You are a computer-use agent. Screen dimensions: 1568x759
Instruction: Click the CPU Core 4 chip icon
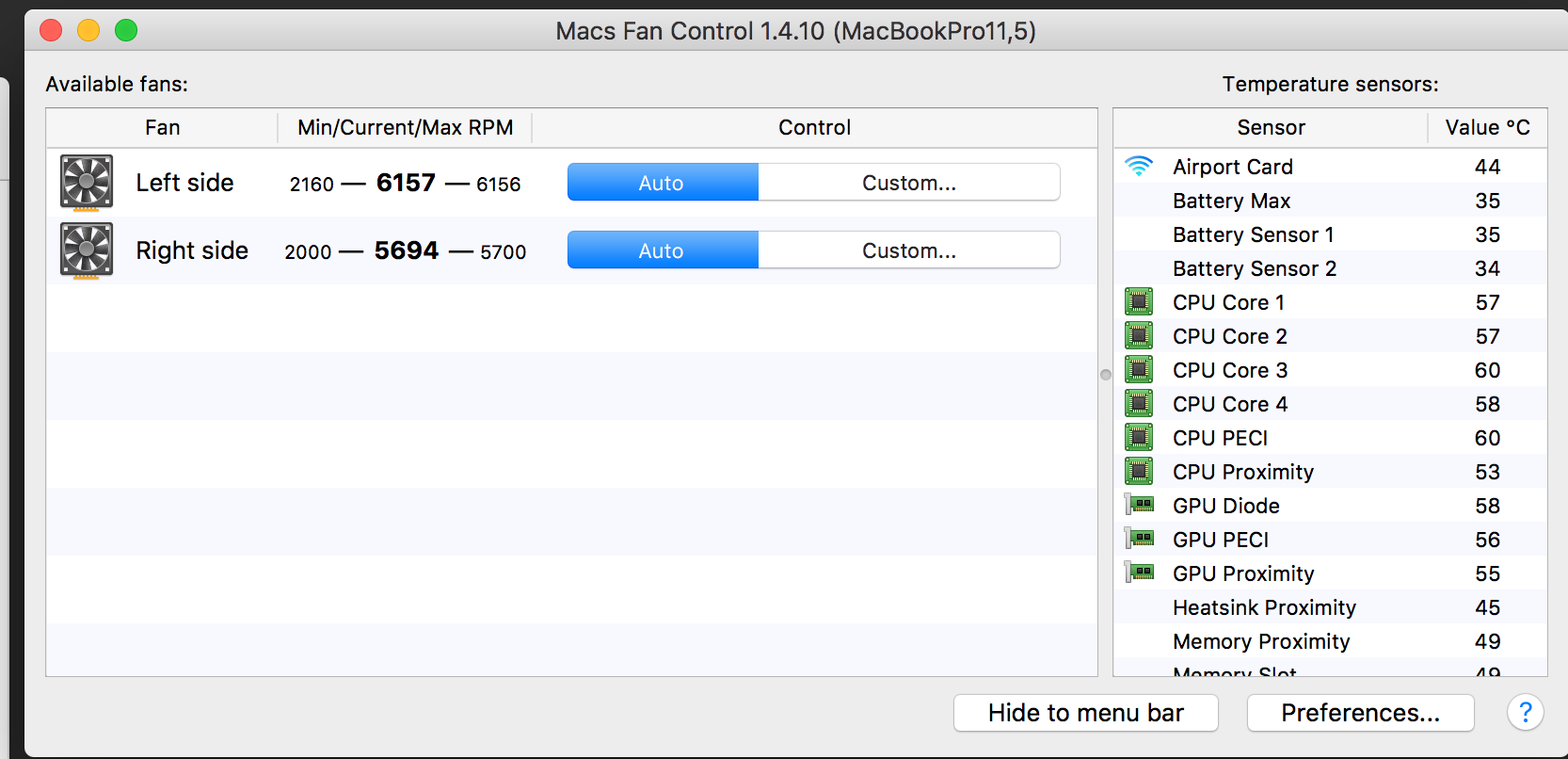coord(1139,404)
